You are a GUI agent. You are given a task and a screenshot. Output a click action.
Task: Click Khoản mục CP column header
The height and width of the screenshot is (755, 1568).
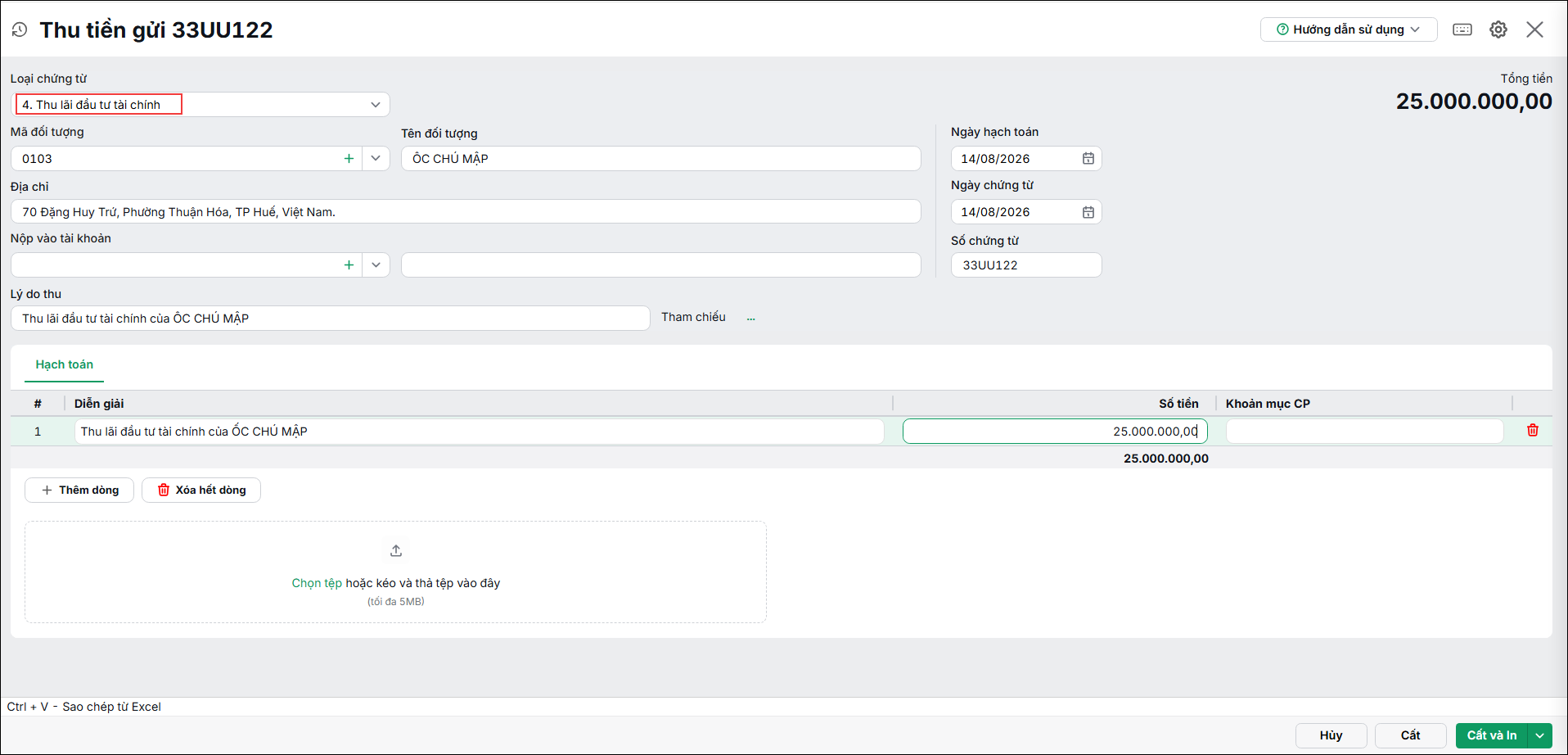tap(1268, 404)
